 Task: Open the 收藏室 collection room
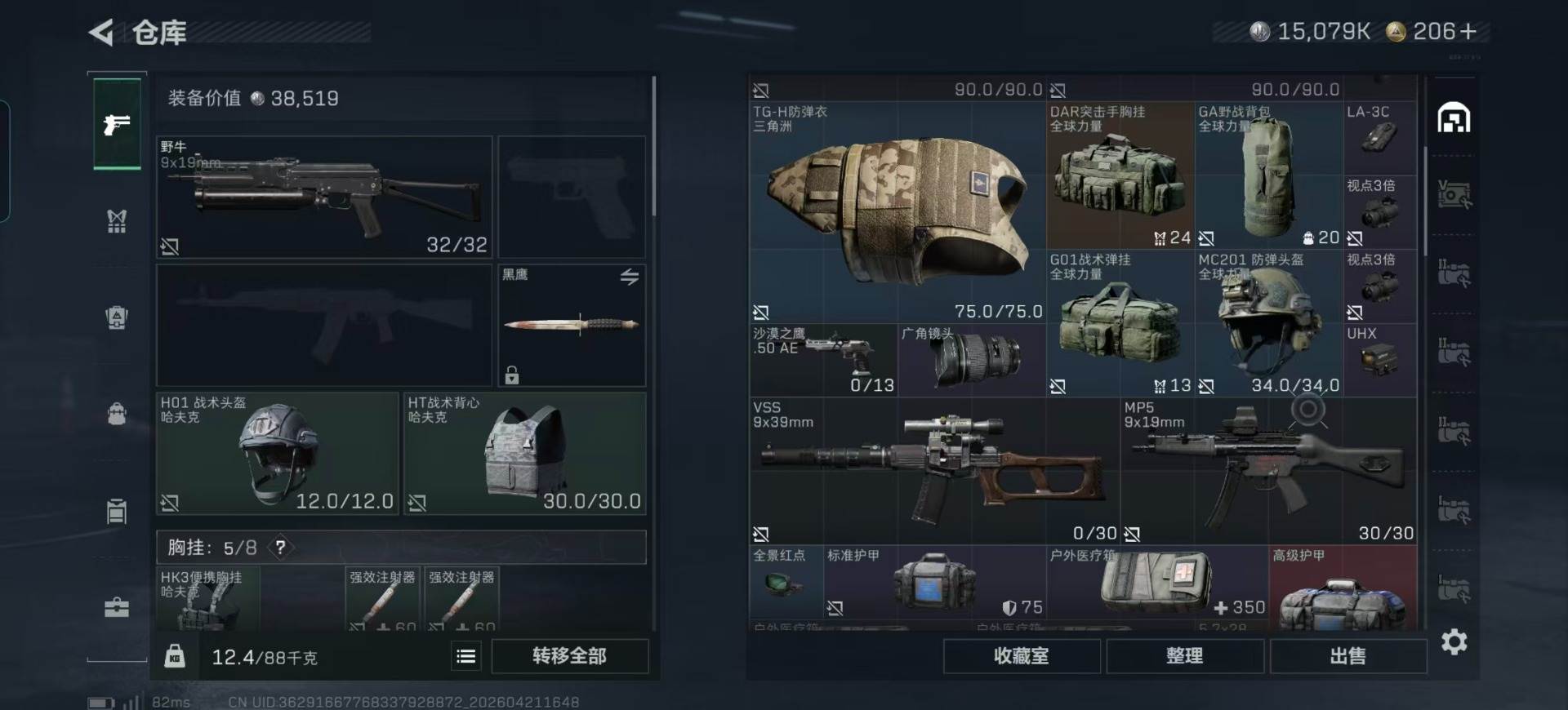pyautogui.click(x=1022, y=656)
